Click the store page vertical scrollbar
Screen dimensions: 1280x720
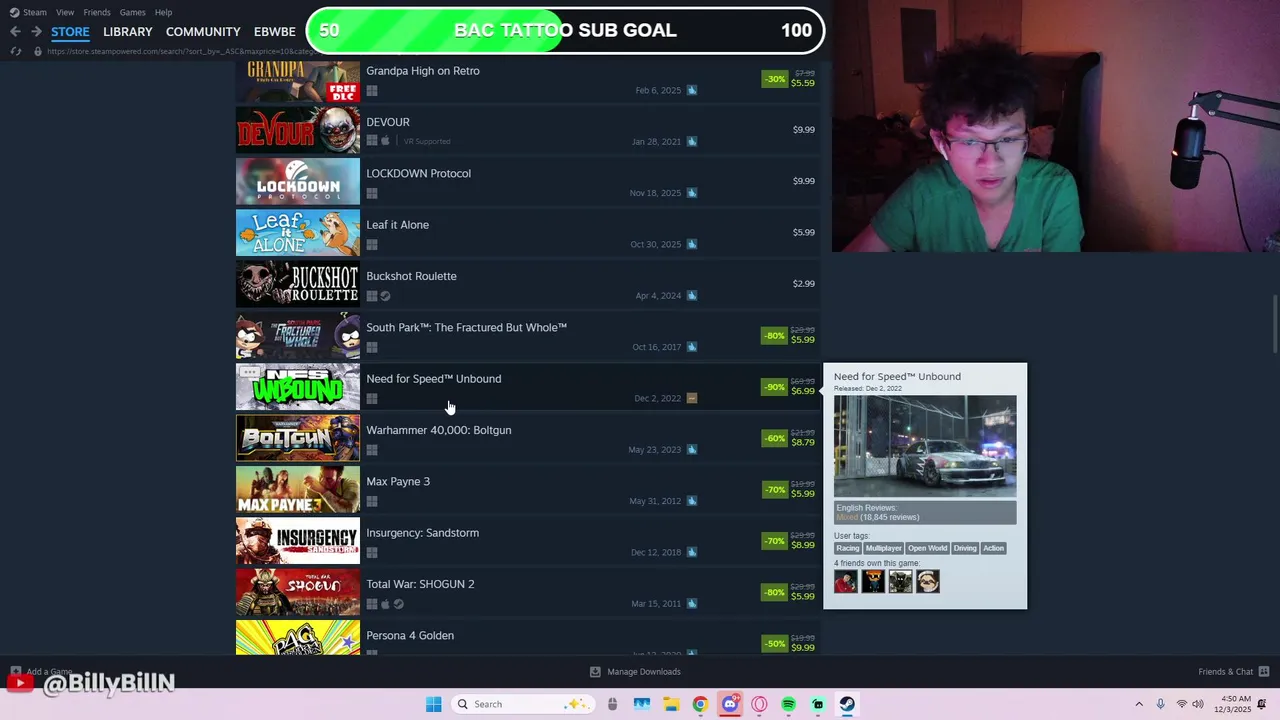pos(1275,325)
